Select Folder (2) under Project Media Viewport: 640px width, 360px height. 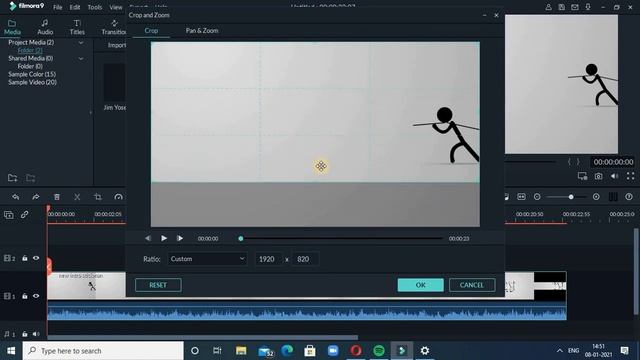[x=30, y=51]
